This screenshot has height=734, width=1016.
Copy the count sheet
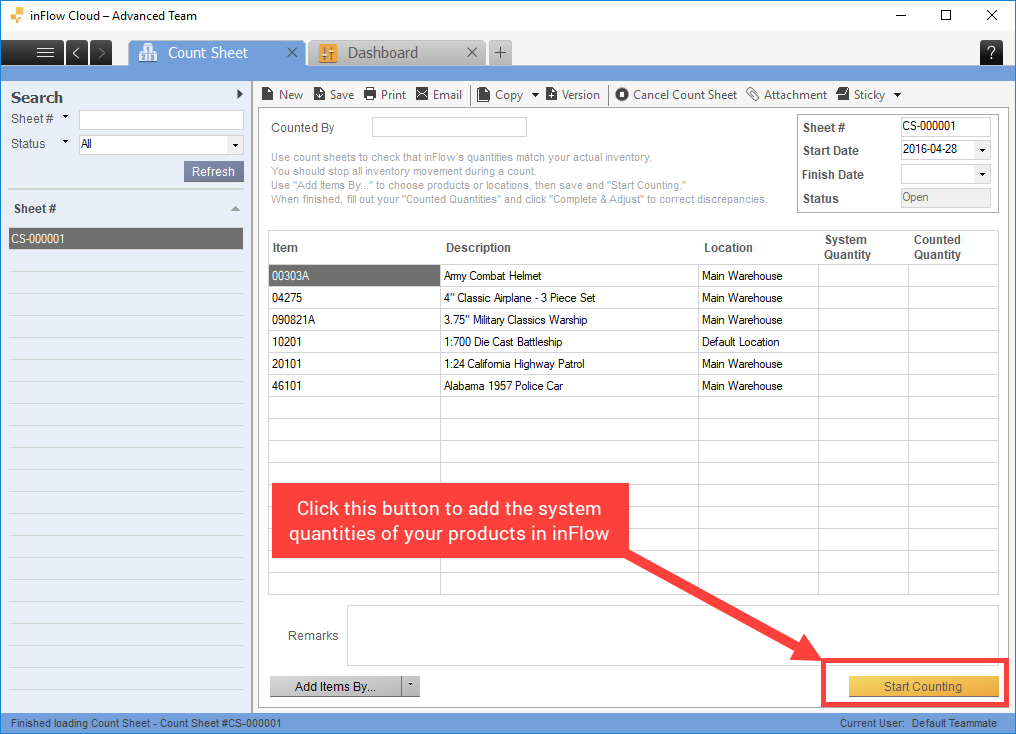(500, 95)
